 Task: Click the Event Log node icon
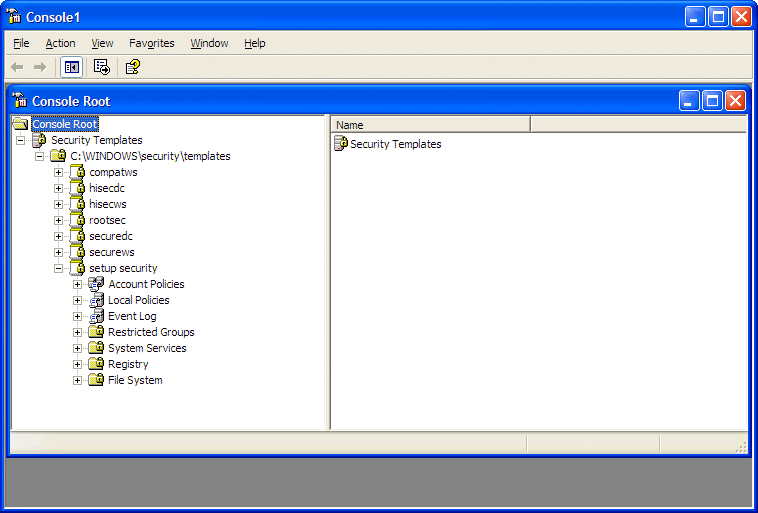tap(96, 316)
